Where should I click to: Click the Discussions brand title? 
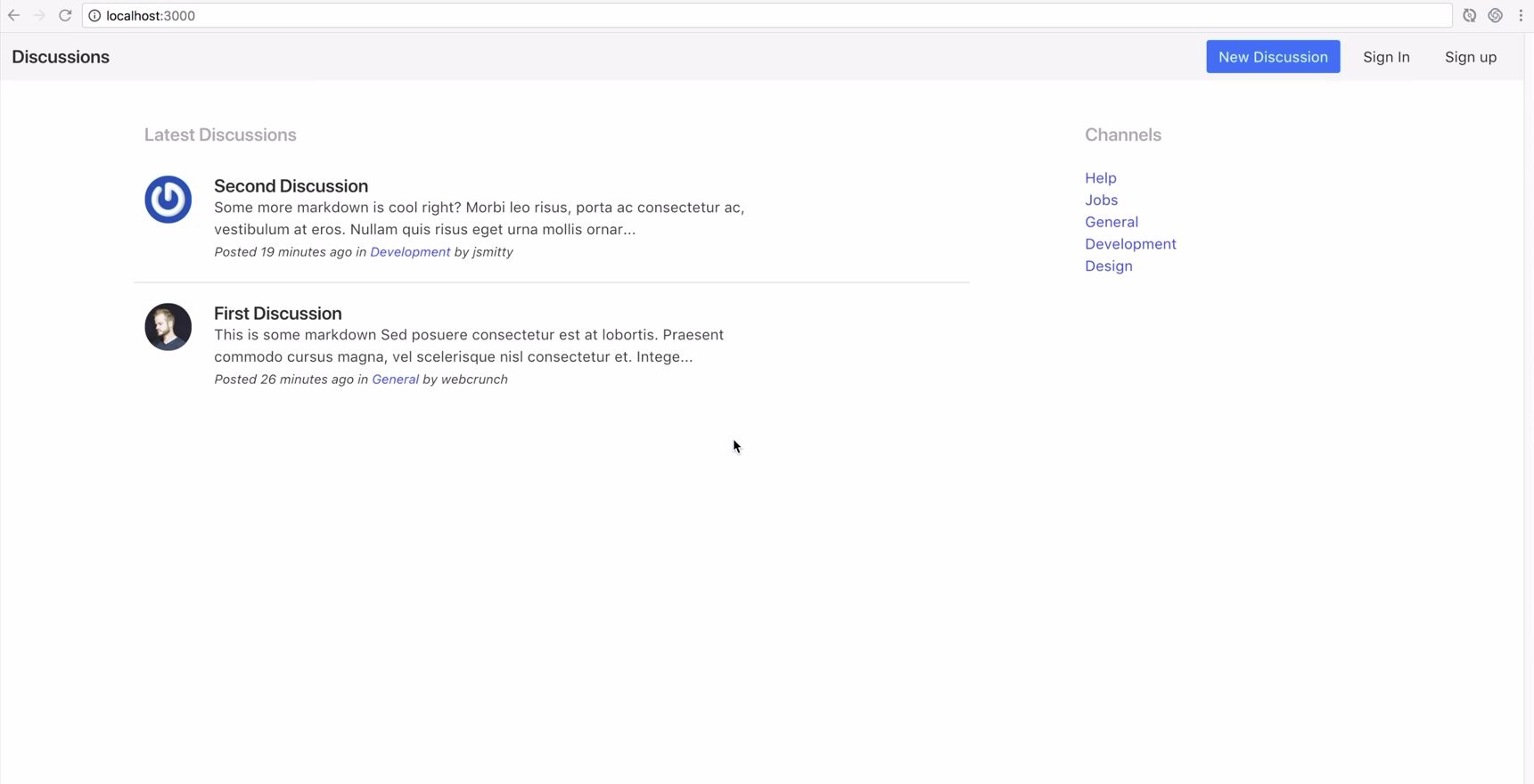[61, 57]
